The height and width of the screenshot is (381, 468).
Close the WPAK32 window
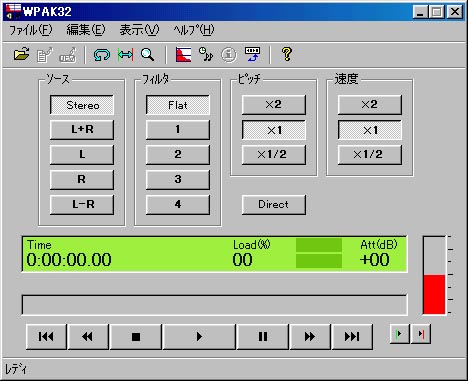pos(455,12)
